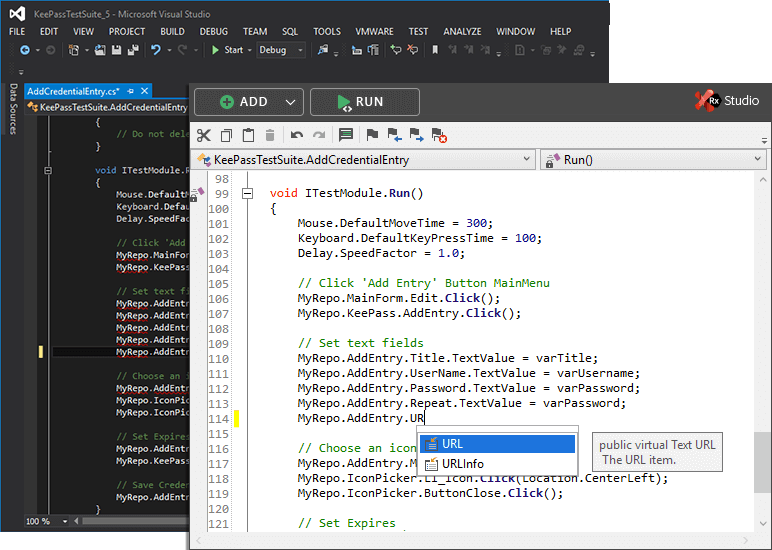Close the AddCredentialEntry.cs tab
Image resolution: width=772 pixels, height=550 pixels.
[144, 91]
